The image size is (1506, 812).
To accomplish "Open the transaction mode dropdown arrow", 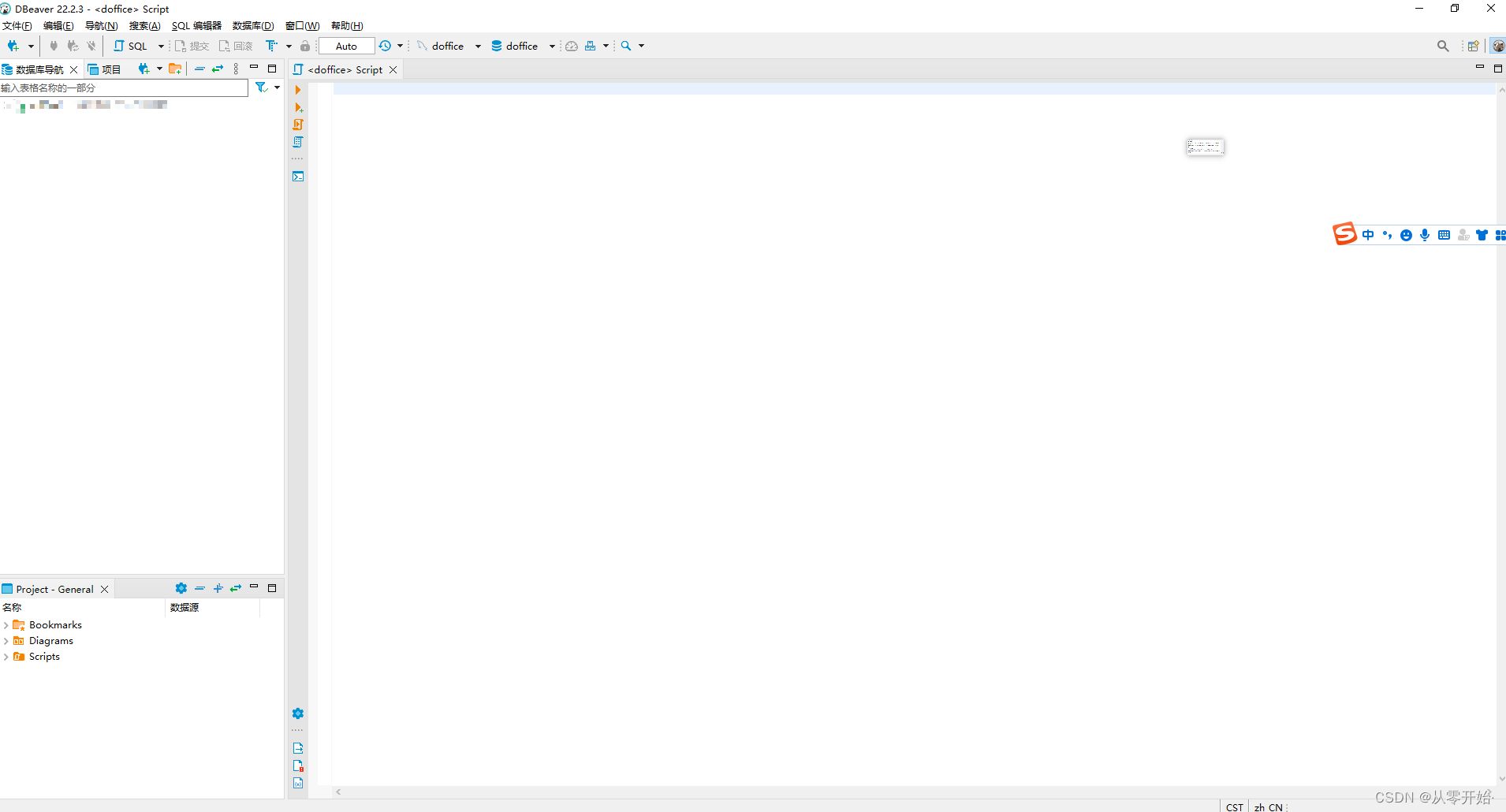I will (x=289, y=47).
